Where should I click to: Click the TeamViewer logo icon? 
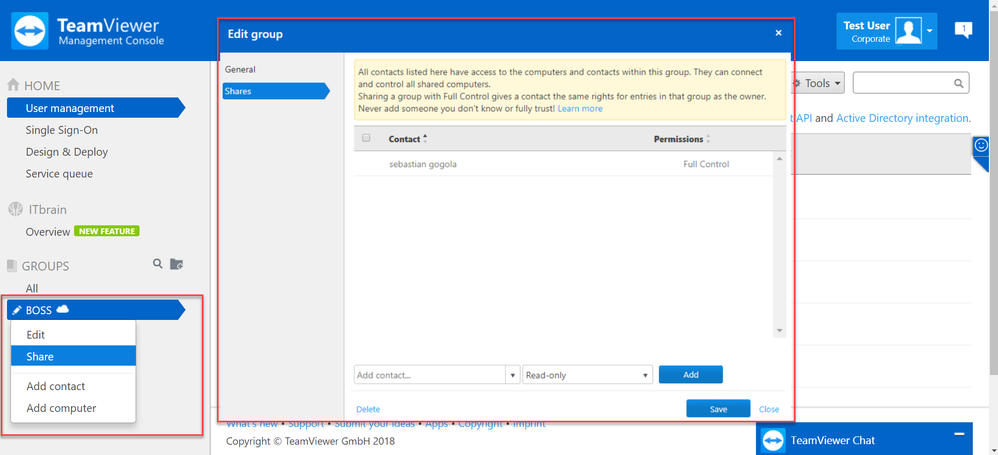[29, 31]
